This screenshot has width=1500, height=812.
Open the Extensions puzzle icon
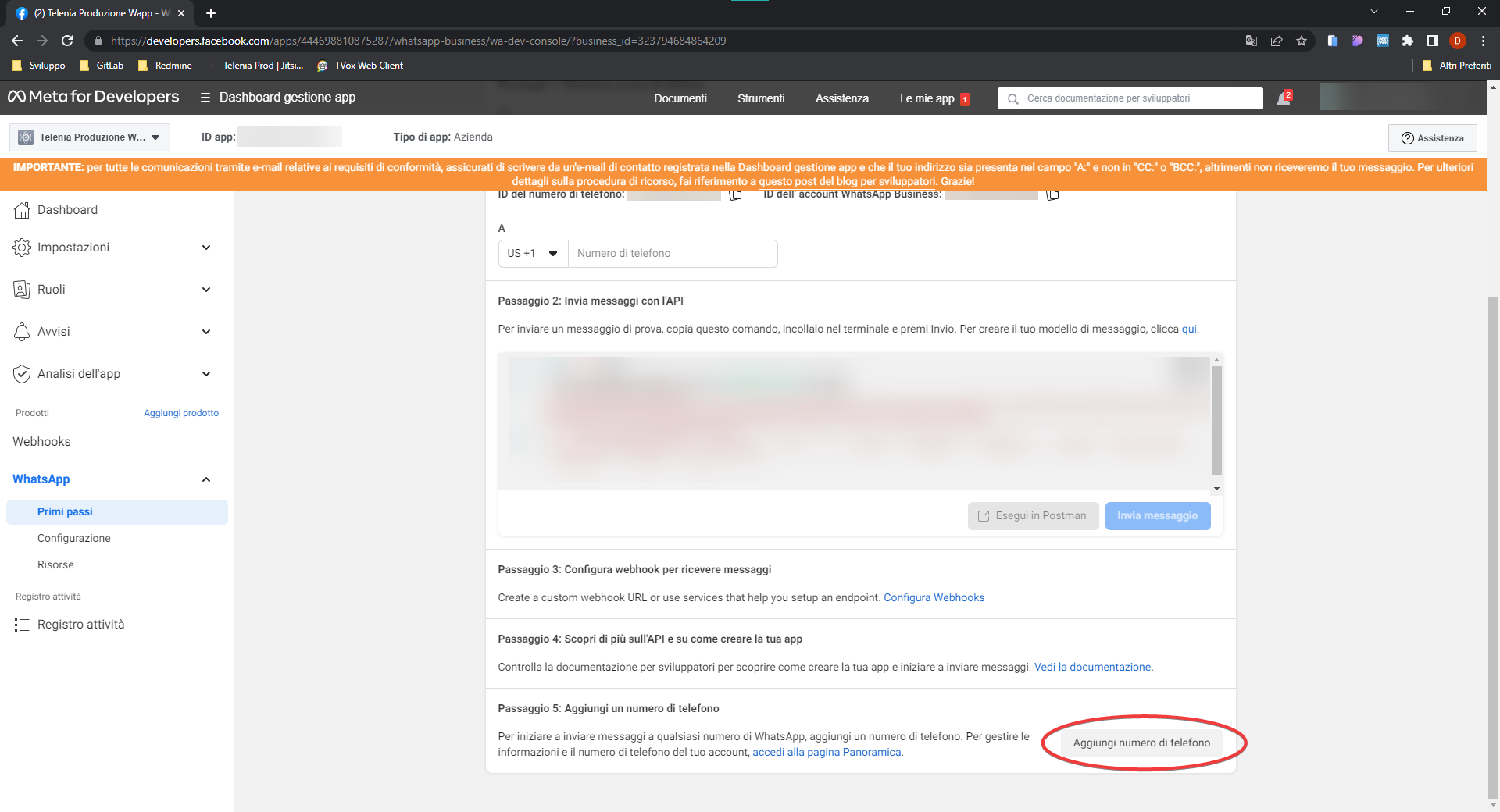(x=1408, y=41)
